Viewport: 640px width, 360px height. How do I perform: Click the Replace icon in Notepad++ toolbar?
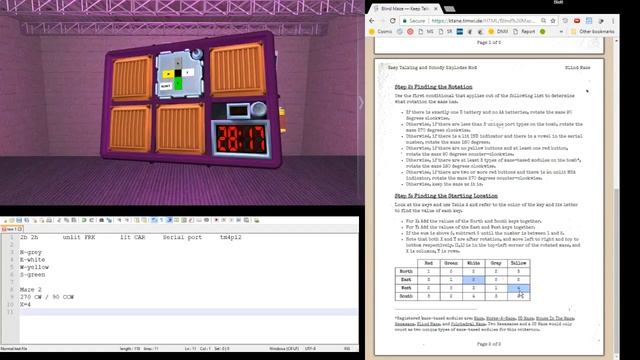109,220
